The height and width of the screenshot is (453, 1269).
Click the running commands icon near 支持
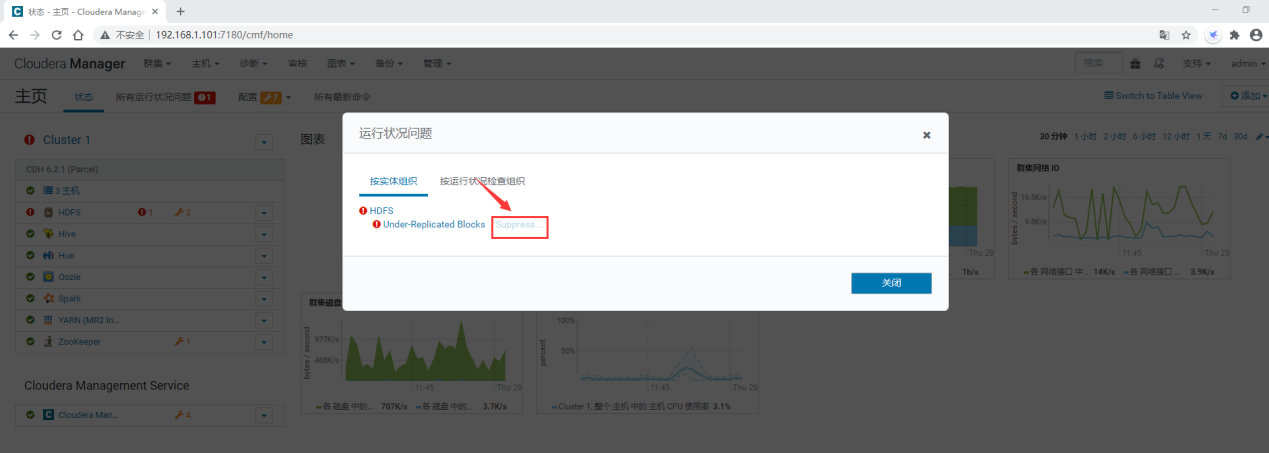[x=1158, y=63]
